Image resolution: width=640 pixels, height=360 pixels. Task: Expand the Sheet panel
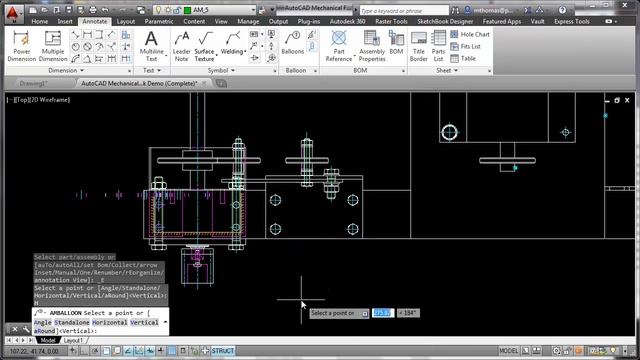447,71
